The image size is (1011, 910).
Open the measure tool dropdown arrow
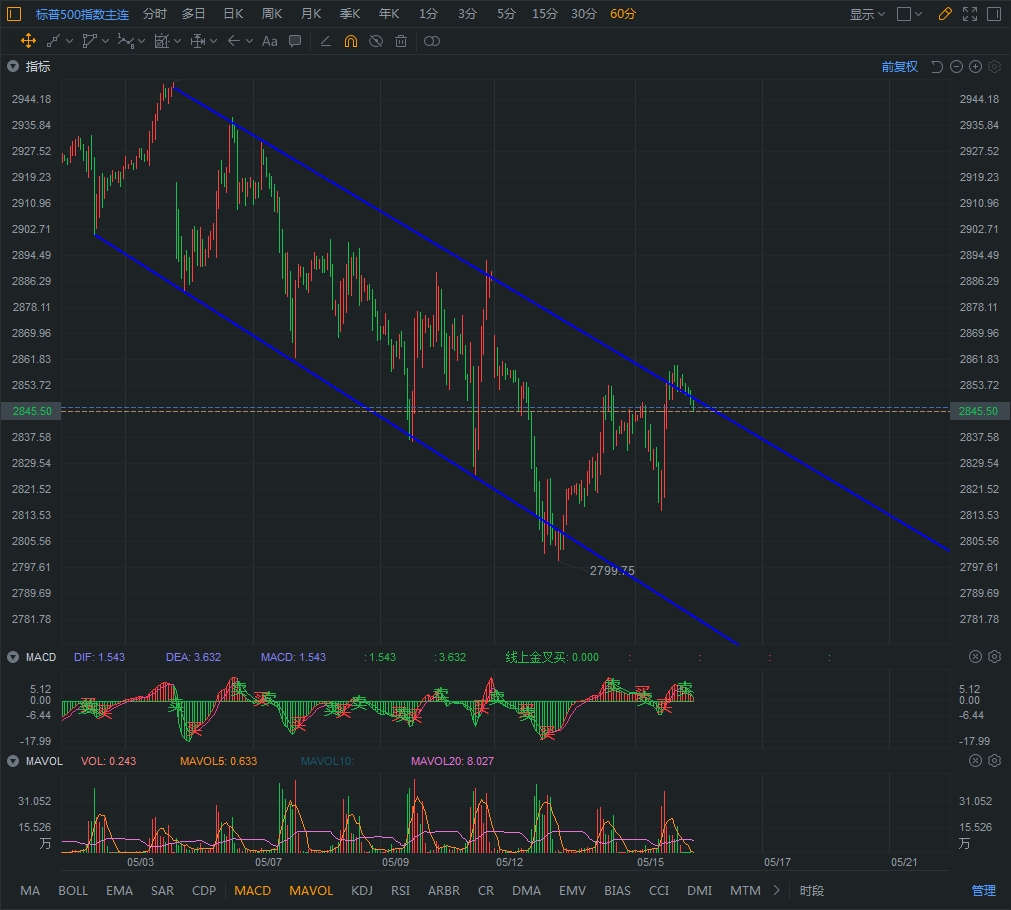(214, 41)
